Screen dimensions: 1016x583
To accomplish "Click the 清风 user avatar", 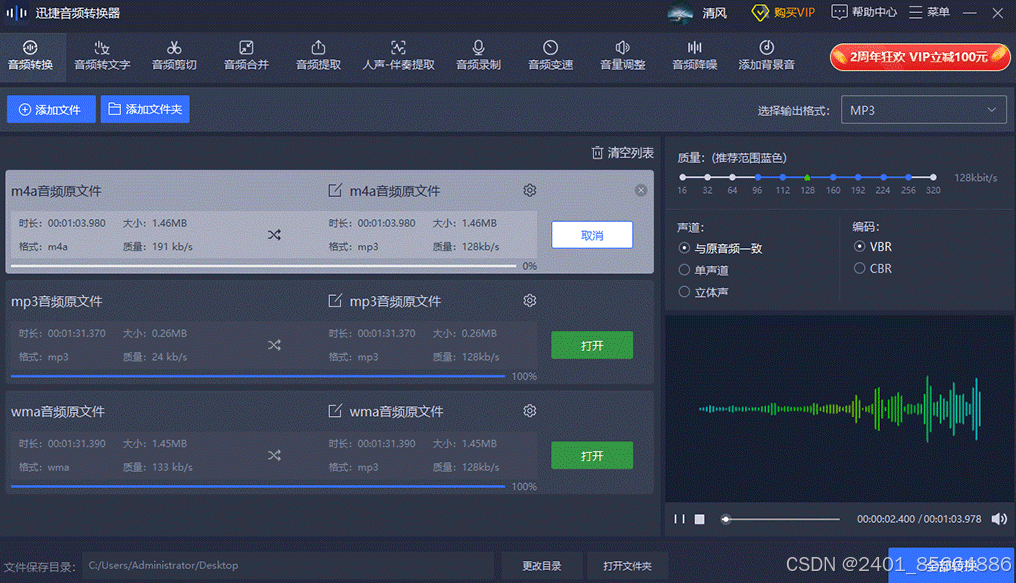I will pos(680,13).
